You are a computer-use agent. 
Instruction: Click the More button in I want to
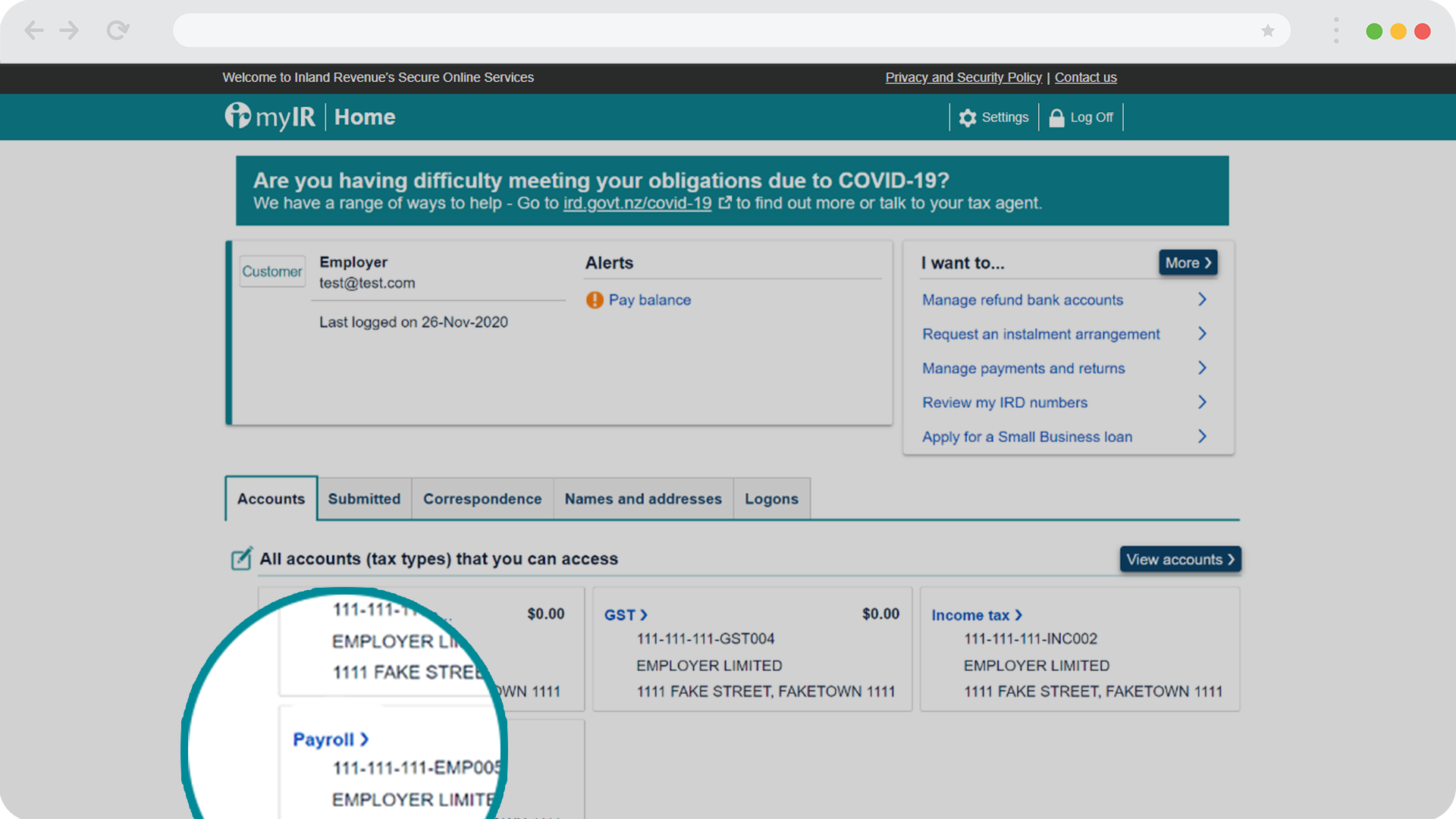point(1188,263)
